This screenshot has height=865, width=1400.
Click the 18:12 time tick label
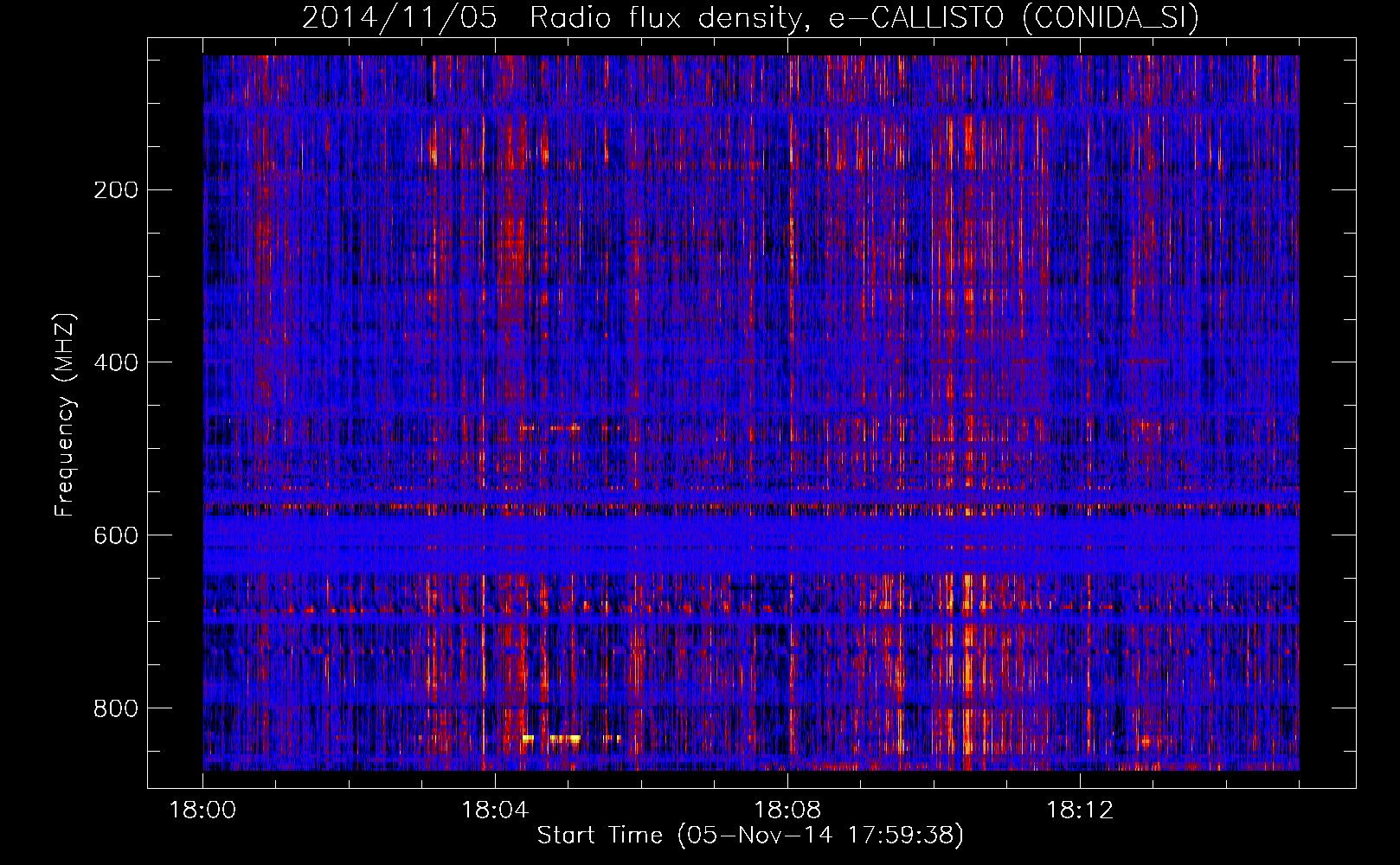click(1080, 811)
